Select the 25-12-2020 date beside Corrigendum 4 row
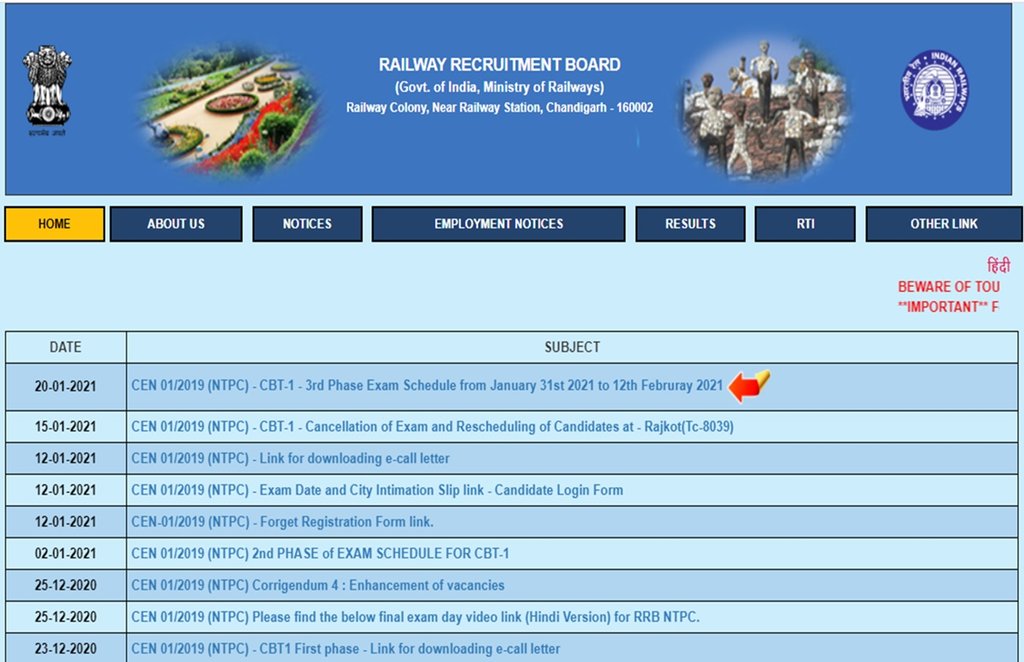This screenshot has height=662, width=1024. pyautogui.click(x=65, y=585)
